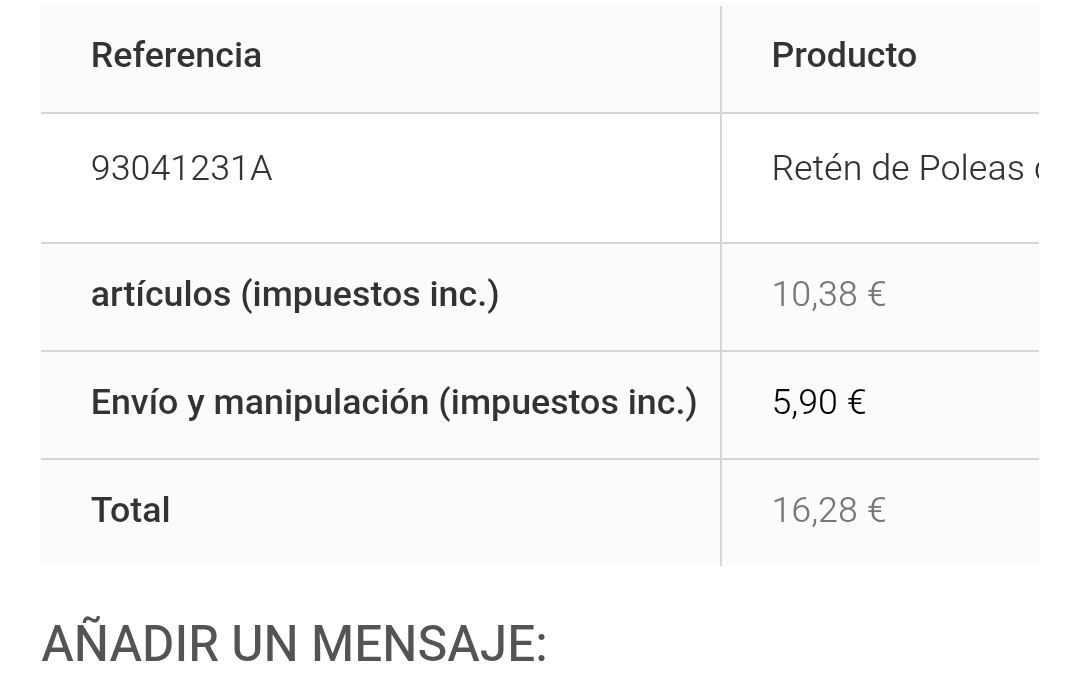The height and width of the screenshot is (689, 1080).
Task: Click the euro symbol in total amount
Action: [876, 511]
